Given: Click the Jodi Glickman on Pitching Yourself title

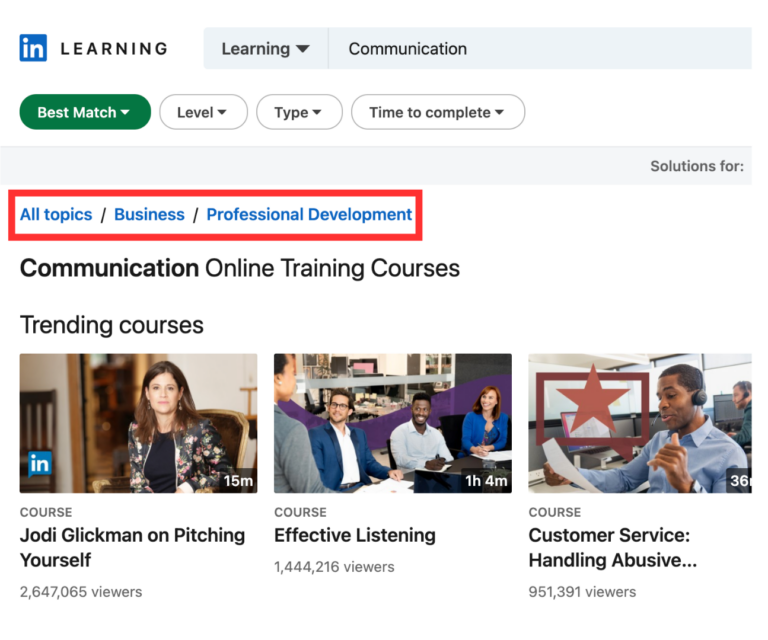Looking at the screenshot, I should (132, 547).
